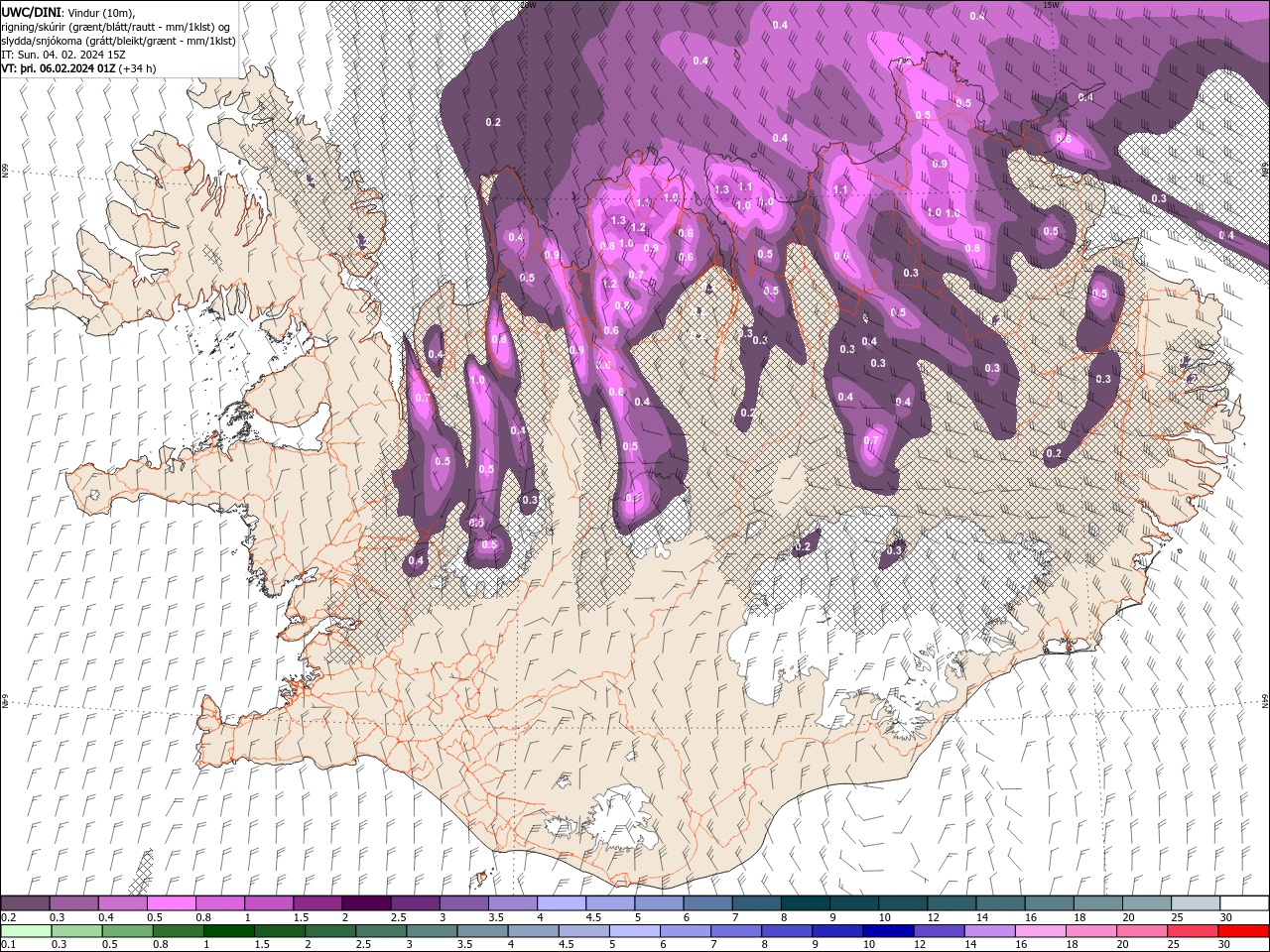Click the 'VT: þri. 06.02.2024 01Z' valid time
The image size is (1270, 952).
59,68
